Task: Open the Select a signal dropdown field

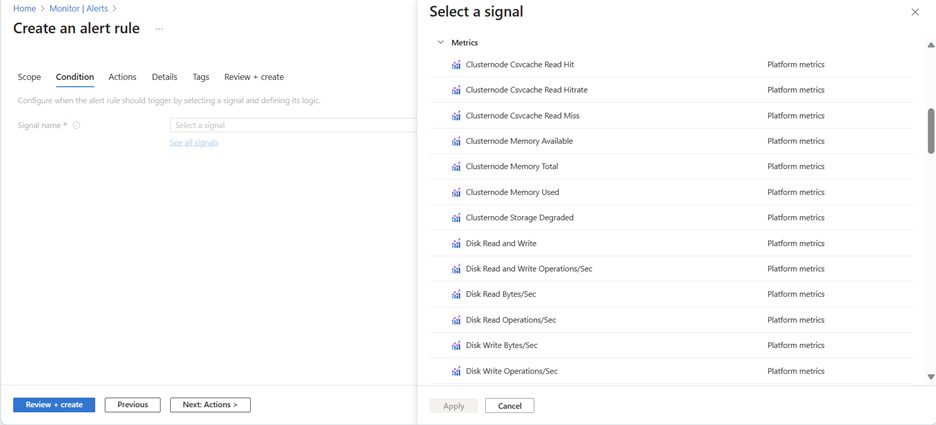Action: (294, 125)
